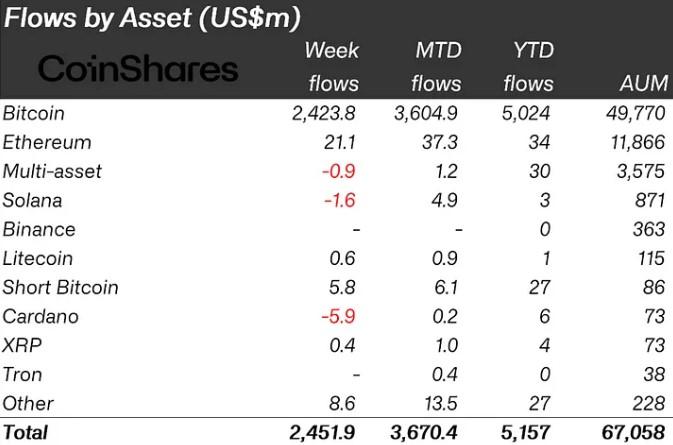Click the Multi-asset week flow value -0.9
Screen dimensions: 673x445
click(339, 171)
